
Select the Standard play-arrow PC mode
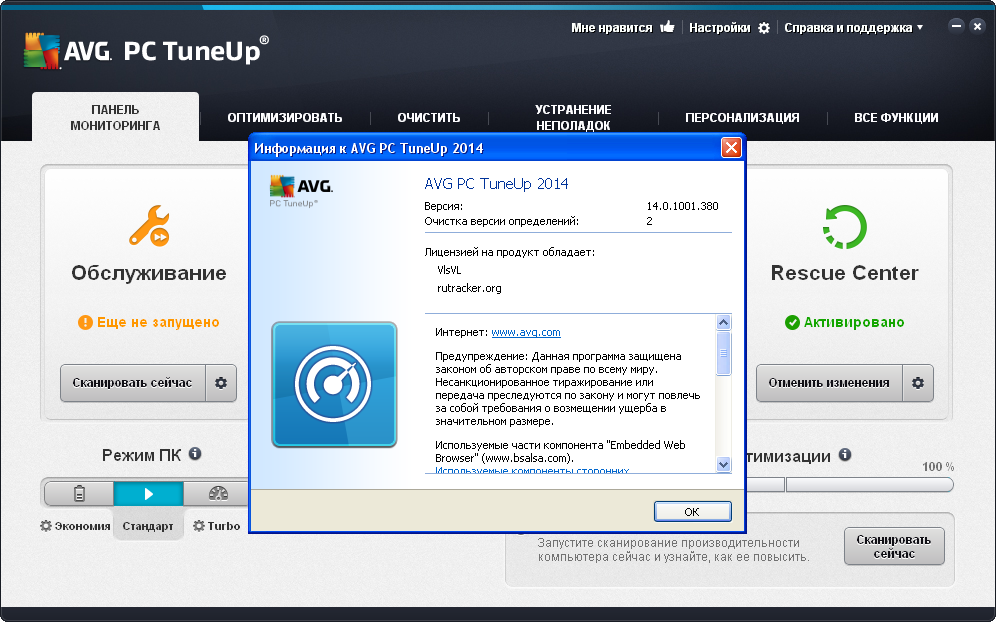(149, 494)
